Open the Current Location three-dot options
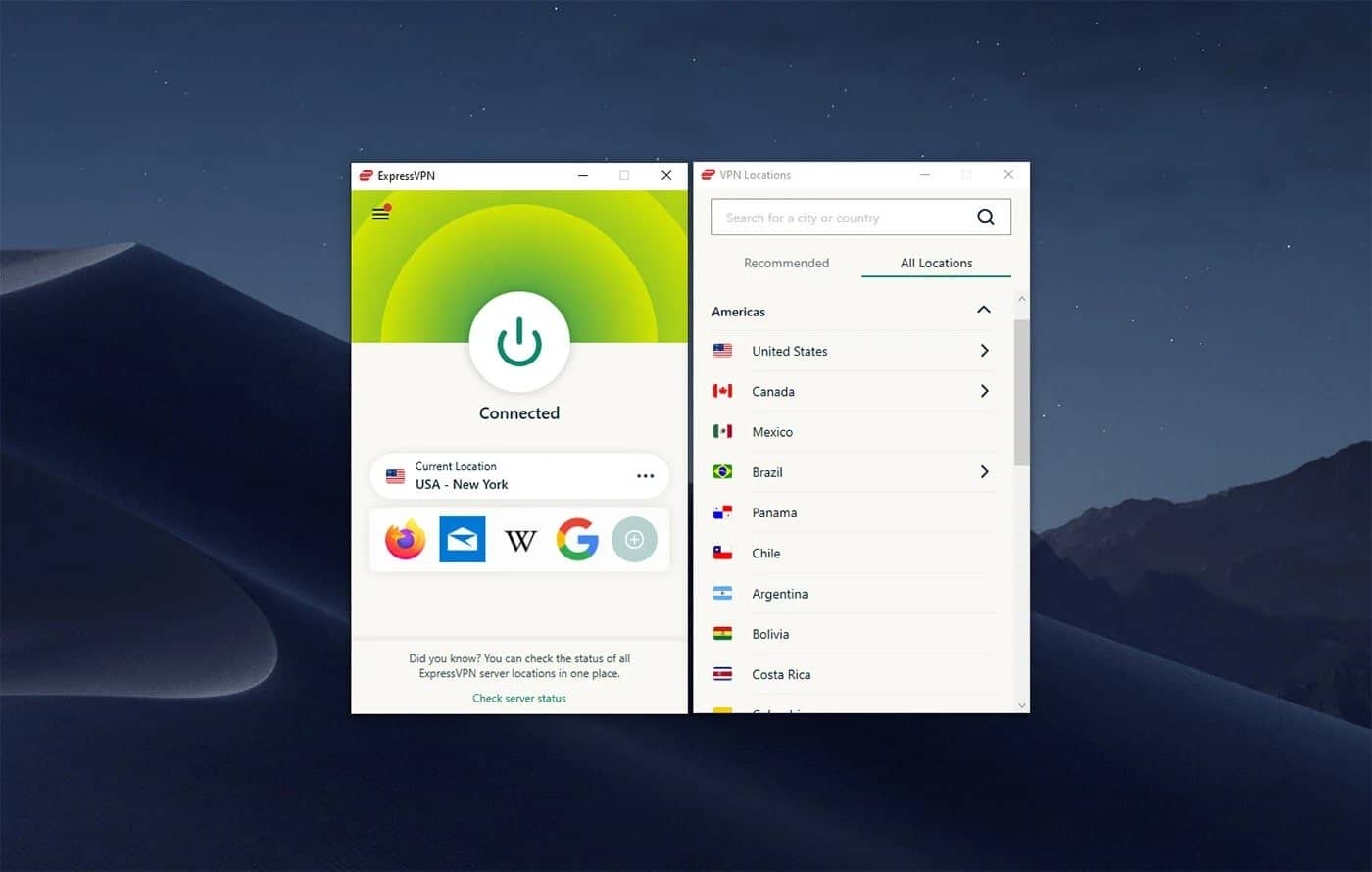The image size is (1372, 872). (x=645, y=476)
